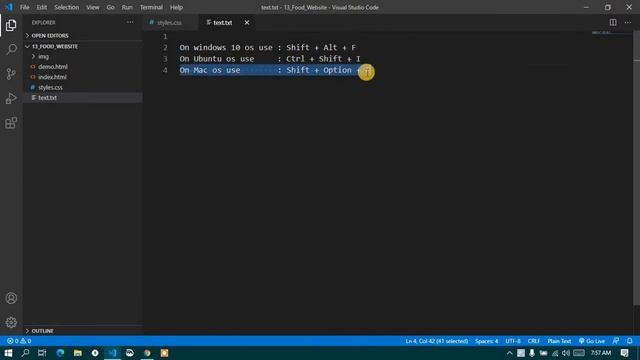Switch to the VS Code taskbar icon
This screenshot has height=360, width=640.
click(x=112, y=353)
